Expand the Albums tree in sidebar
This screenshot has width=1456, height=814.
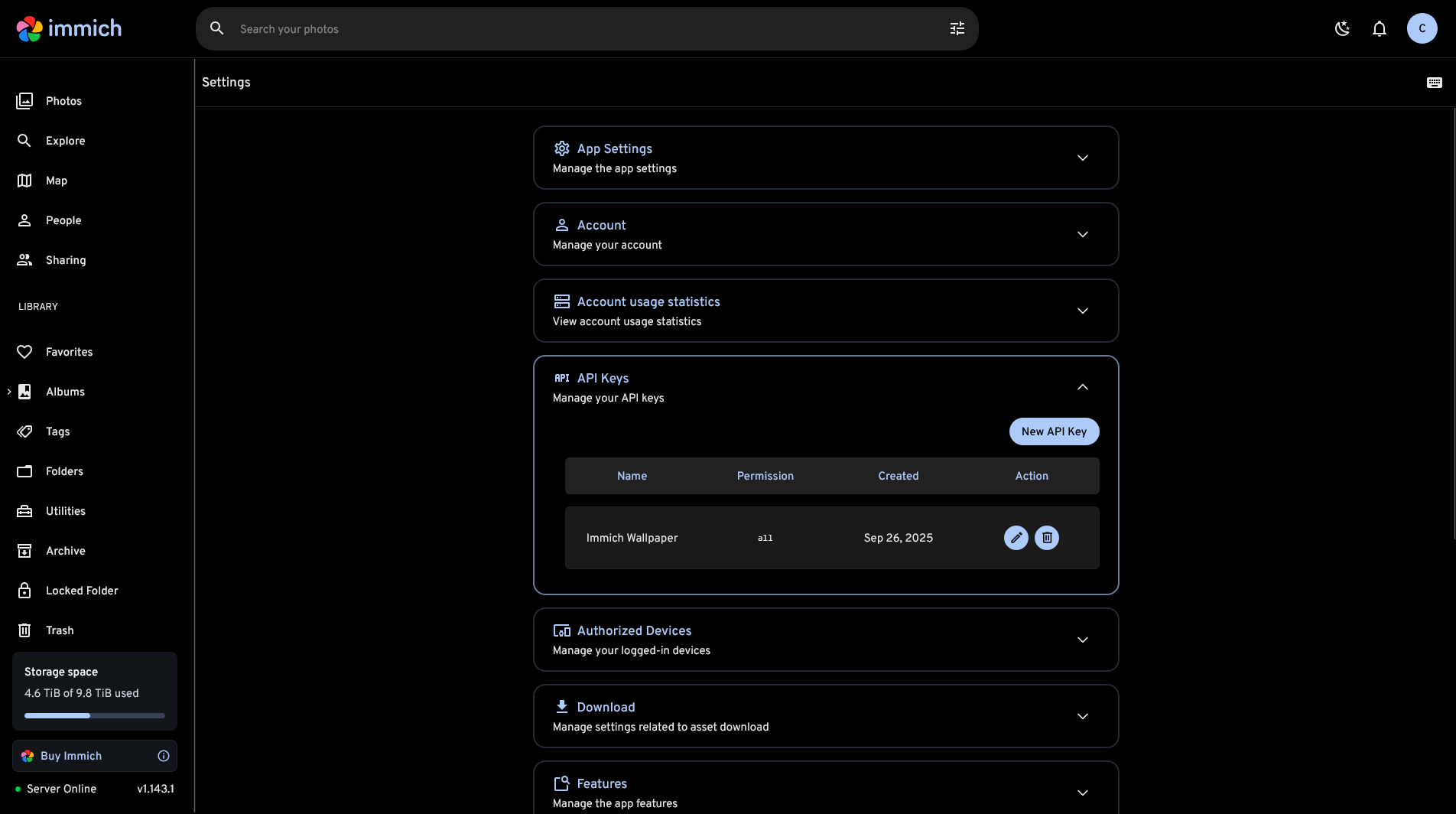tap(9, 392)
